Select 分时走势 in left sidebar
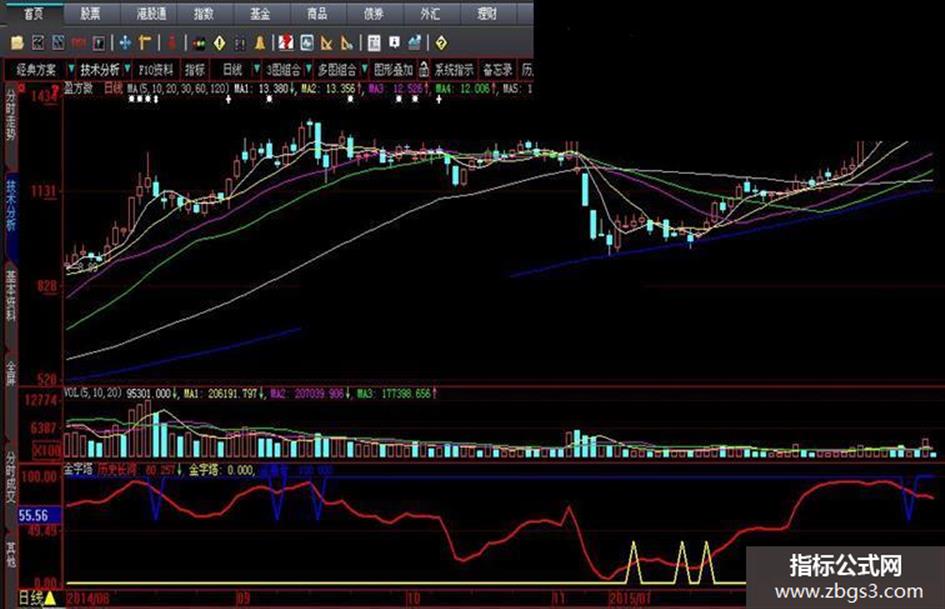The width and height of the screenshot is (945, 609). [11, 115]
